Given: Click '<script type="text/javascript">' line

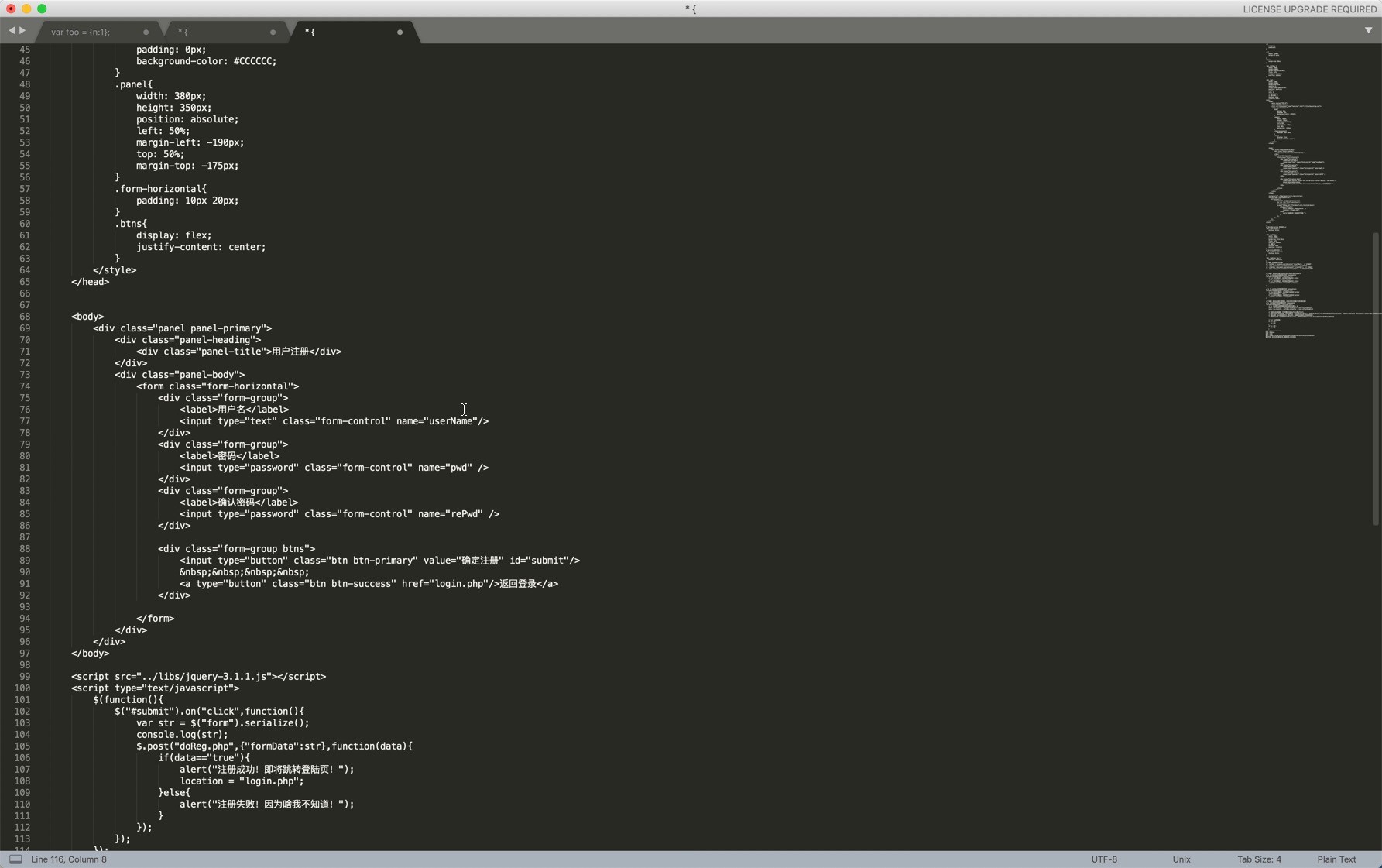Looking at the screenshot, I should point(155,688).
